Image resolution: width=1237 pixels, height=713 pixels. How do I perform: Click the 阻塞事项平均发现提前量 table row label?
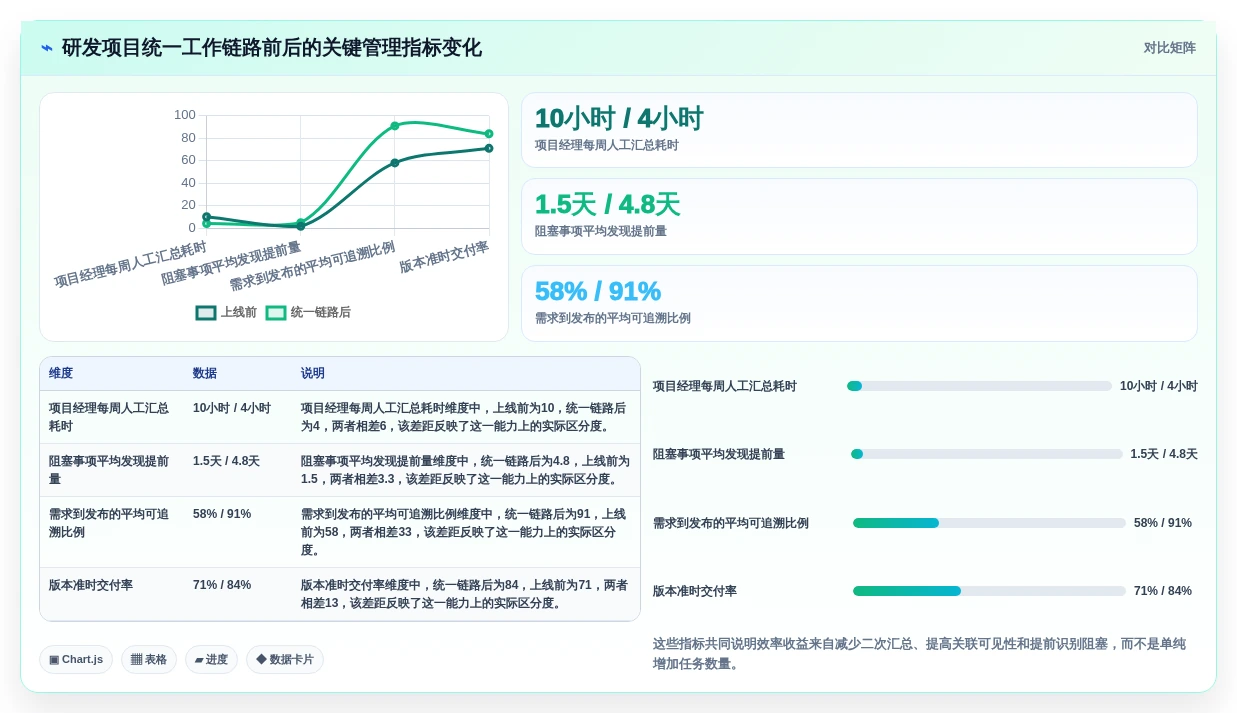[x=109, y=470]
